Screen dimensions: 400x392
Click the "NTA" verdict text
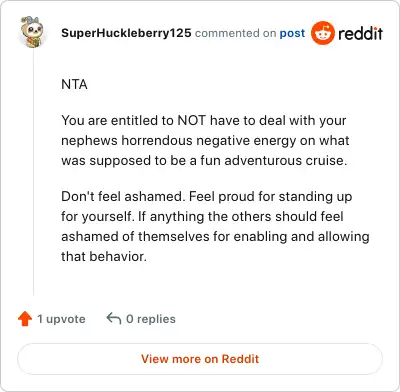click(x=74, y=84)
